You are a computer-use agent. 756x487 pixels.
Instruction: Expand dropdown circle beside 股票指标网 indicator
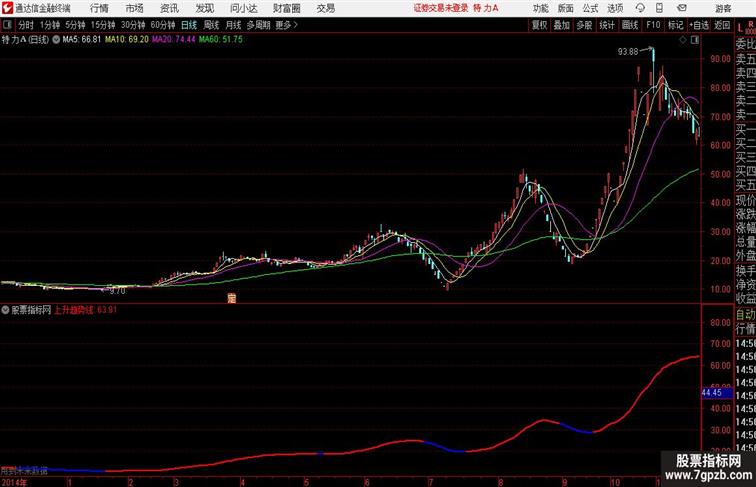coord(5,310)
